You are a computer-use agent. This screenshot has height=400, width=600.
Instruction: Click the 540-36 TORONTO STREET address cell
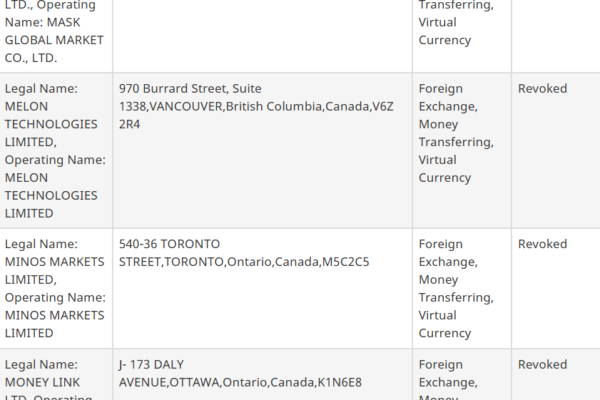coord(243,253)
